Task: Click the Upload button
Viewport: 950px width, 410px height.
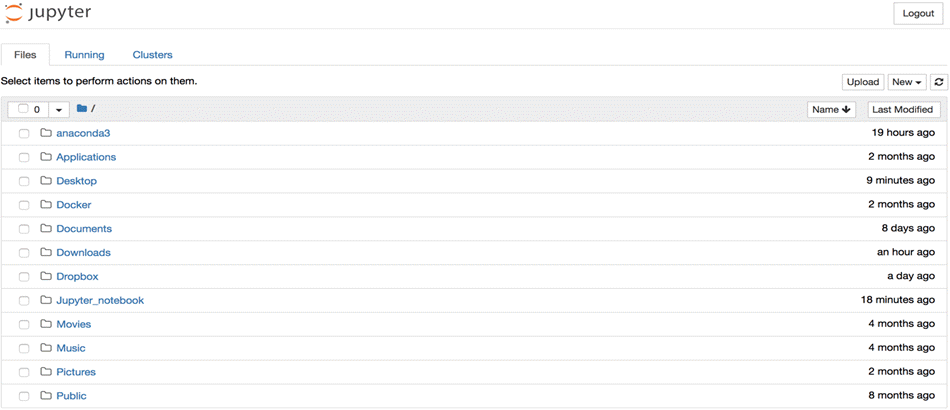Action: (x=862, y=82)
